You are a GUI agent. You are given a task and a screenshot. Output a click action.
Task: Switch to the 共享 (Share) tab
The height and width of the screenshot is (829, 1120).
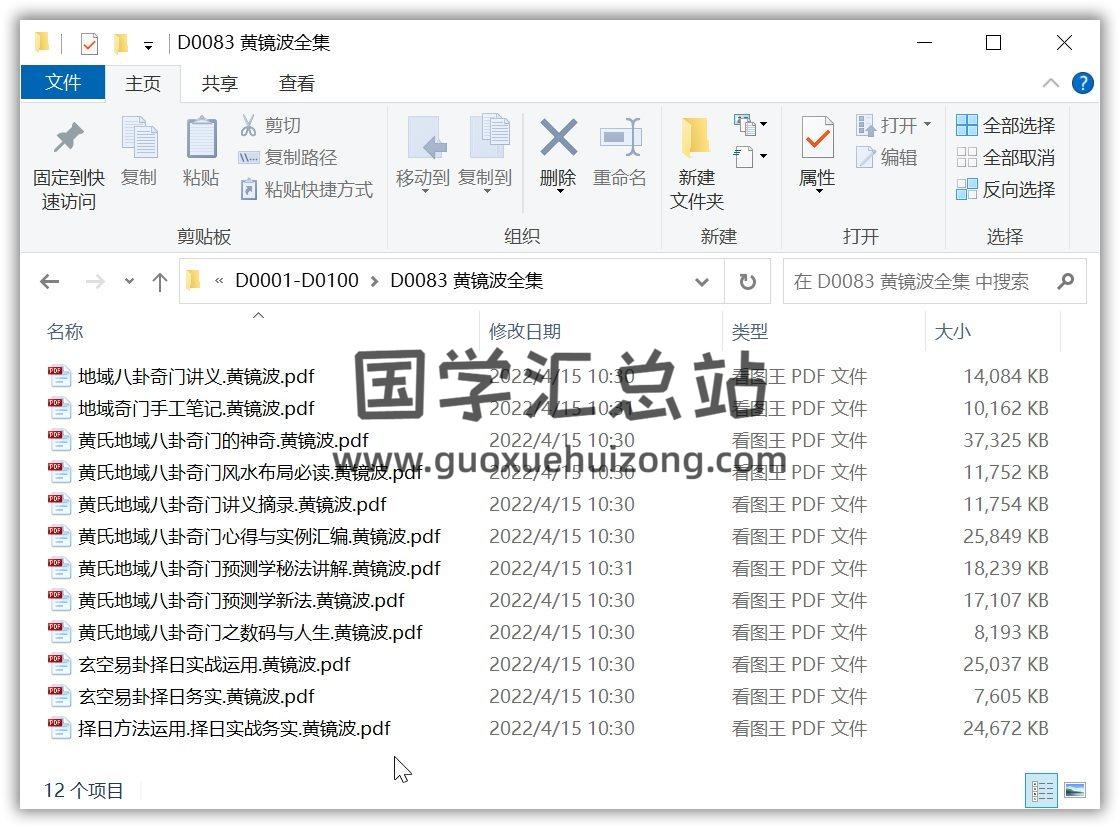click(219, 83)
